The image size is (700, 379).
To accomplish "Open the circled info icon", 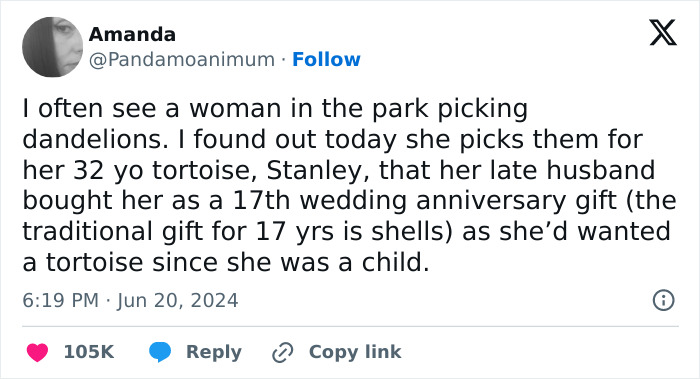I will click(663, 300).
